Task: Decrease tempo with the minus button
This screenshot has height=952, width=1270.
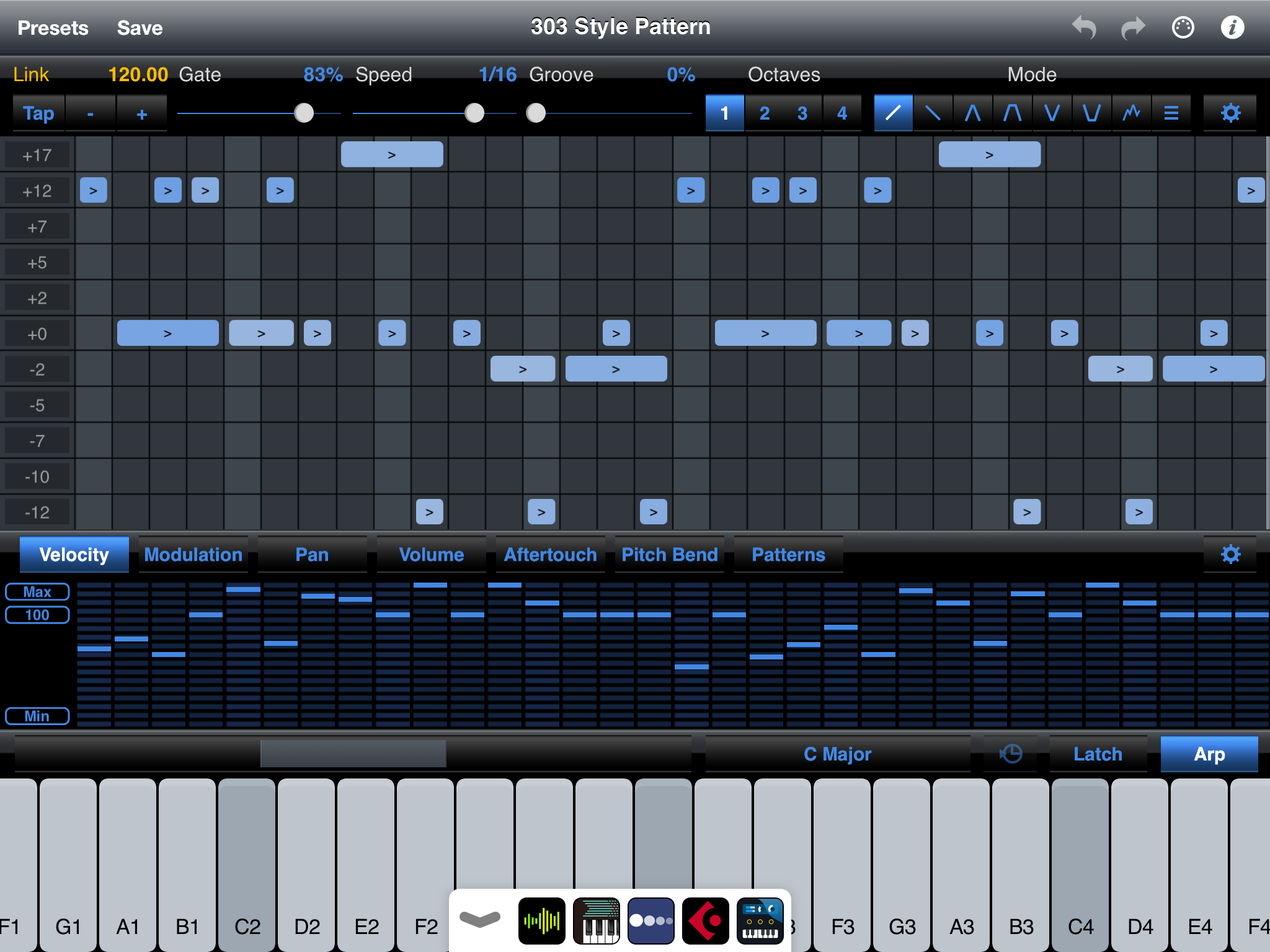Action: click(x=91, y=113)
